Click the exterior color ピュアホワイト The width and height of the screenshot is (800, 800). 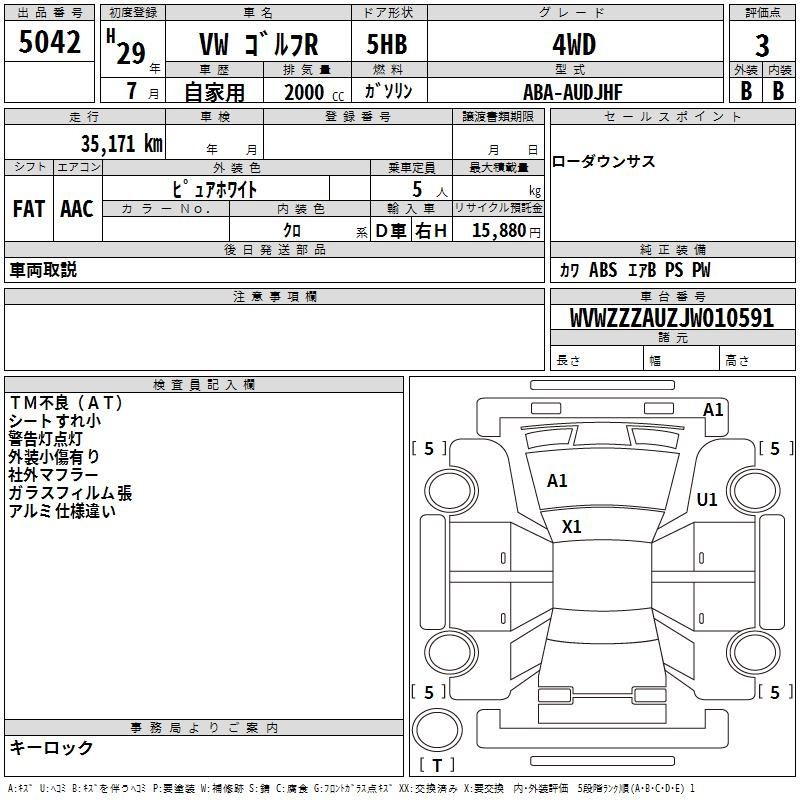pyautogui.click(x=214, y=190)
